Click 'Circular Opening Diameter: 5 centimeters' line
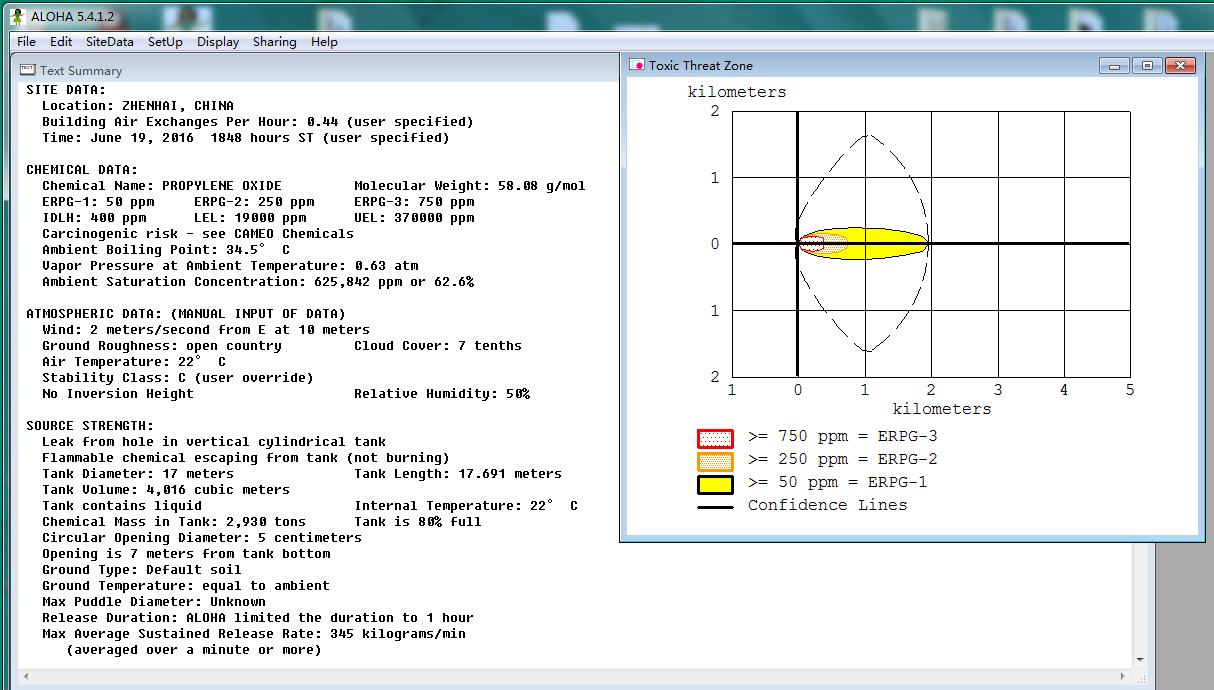This screenshot has height=690, width=1214. (202, 538)
